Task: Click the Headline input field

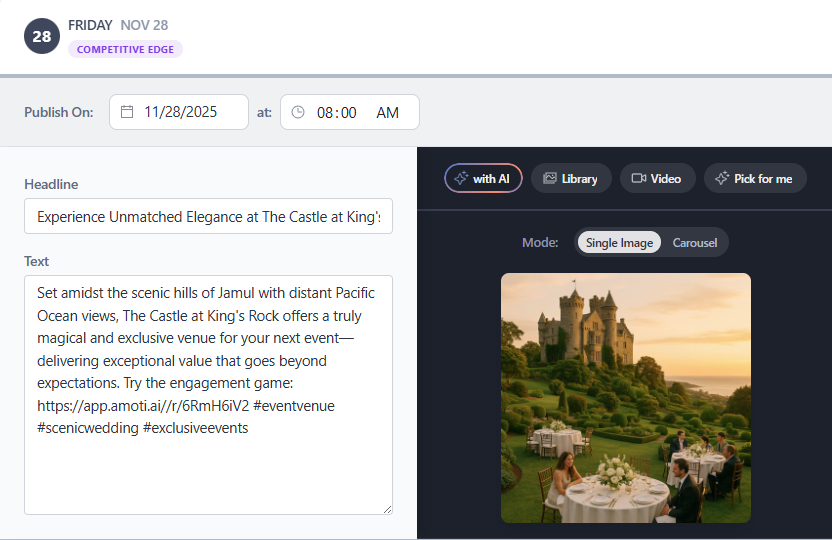Action: click(208, 216)
